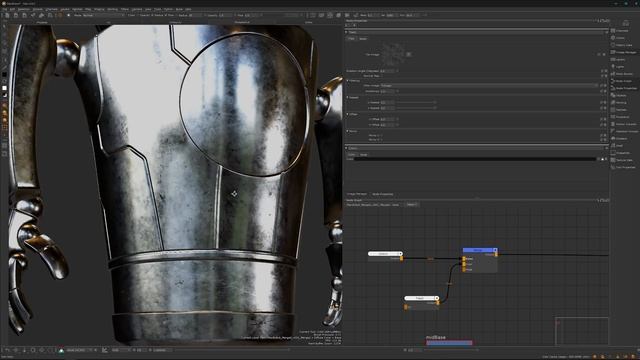Click the last icon at the status bar's right end

632,357
